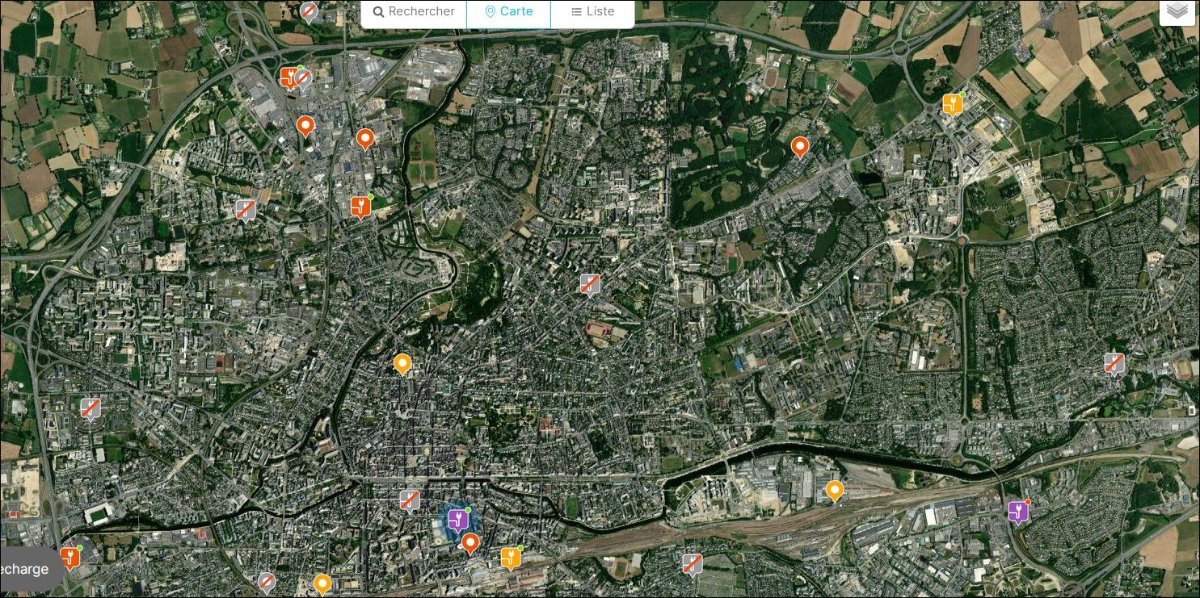Select the crossed-out grey marker left of the highlighted station
The width and height of the screenshot is (1200, 598).
pyautogui.click(x=409, y=499)
